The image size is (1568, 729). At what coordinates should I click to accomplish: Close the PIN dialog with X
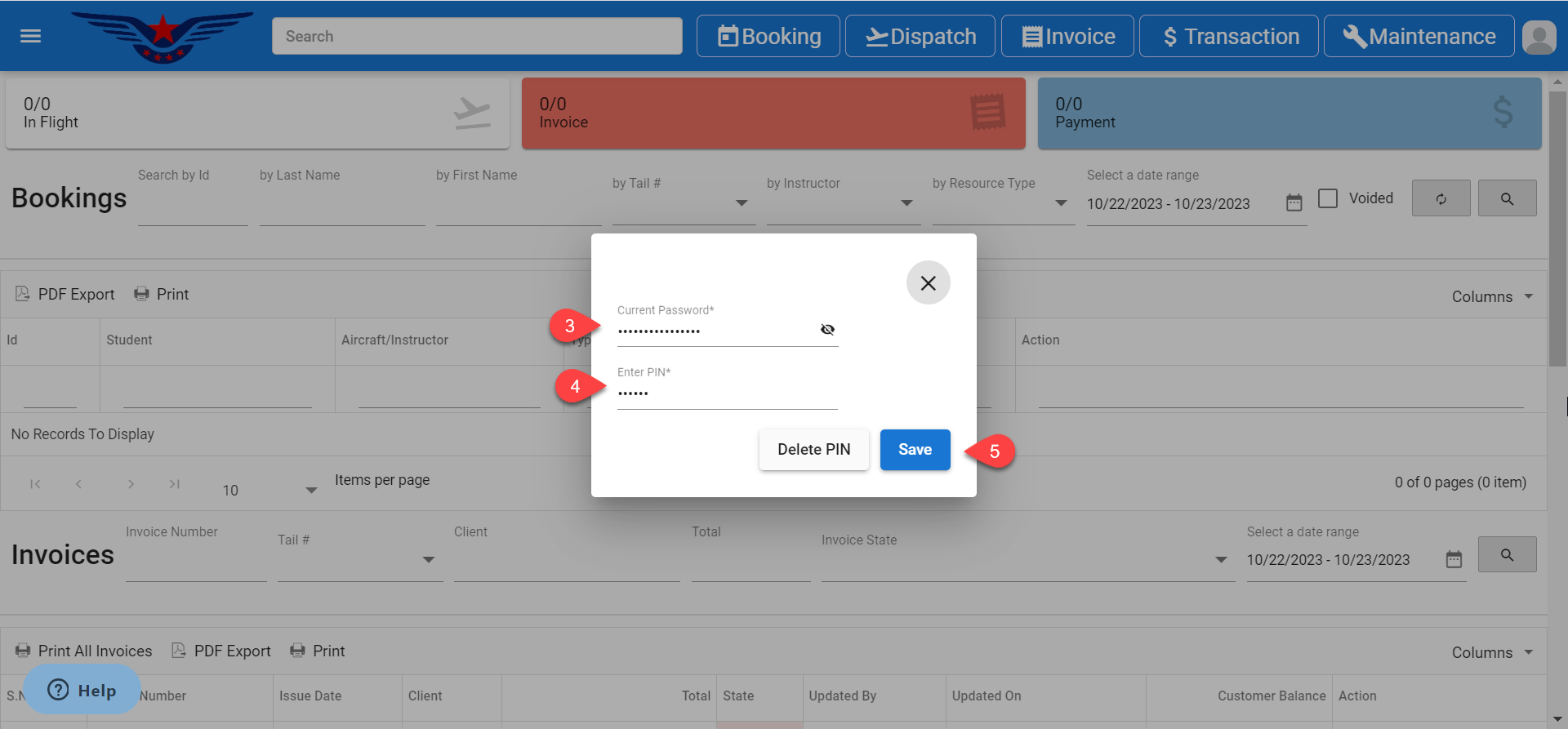[928, 283]
